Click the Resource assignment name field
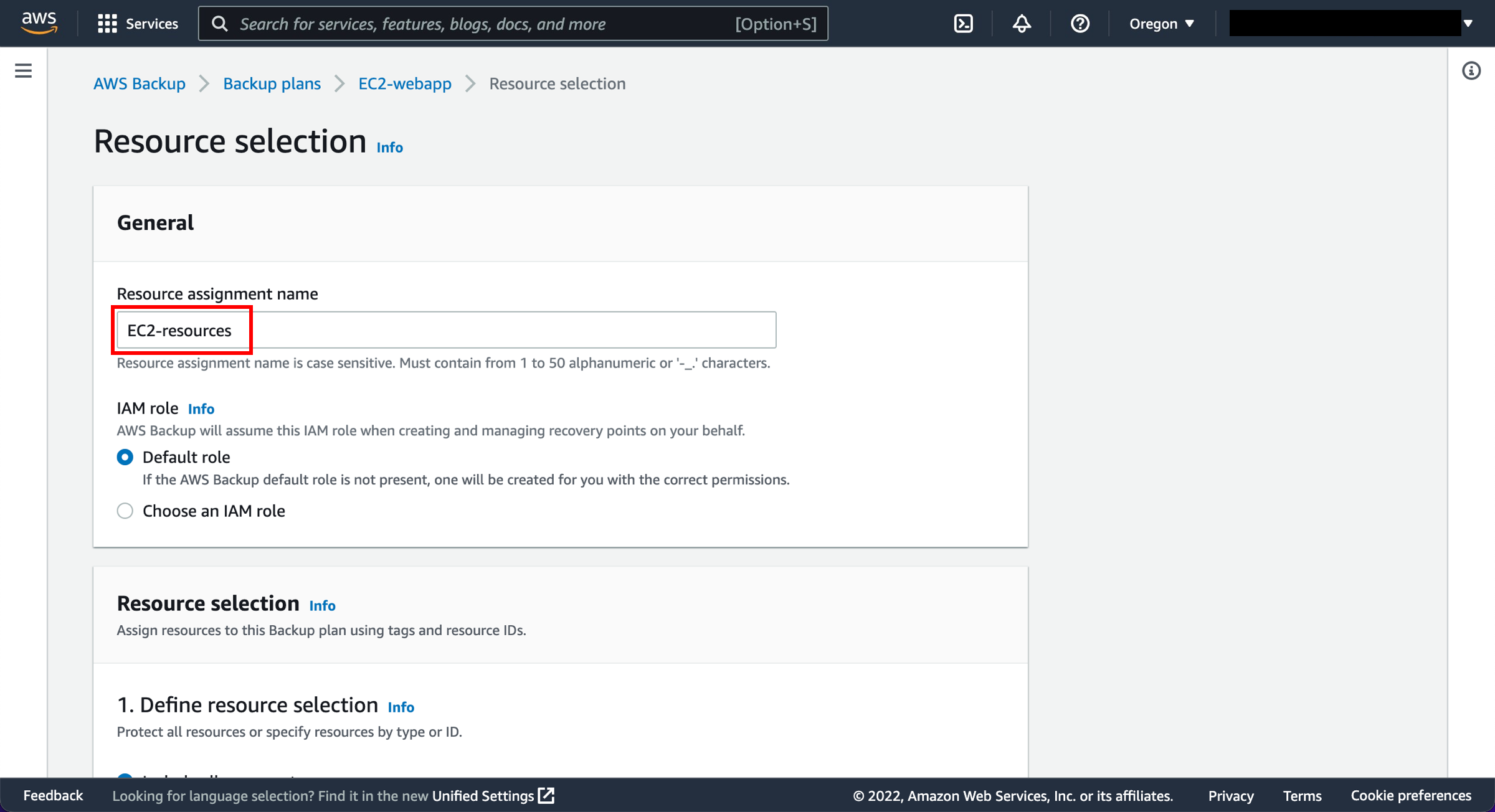 446,330
